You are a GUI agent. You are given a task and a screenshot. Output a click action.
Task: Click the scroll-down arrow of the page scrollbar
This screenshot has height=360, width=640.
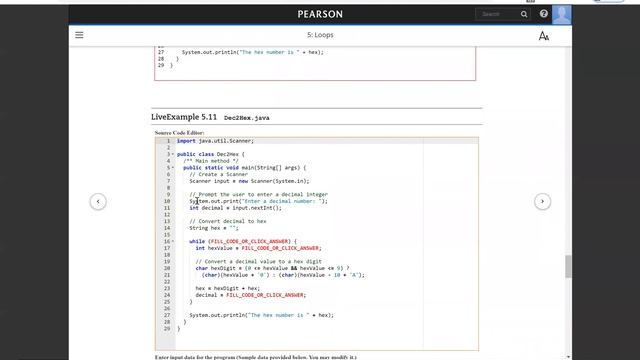[568, 357]
